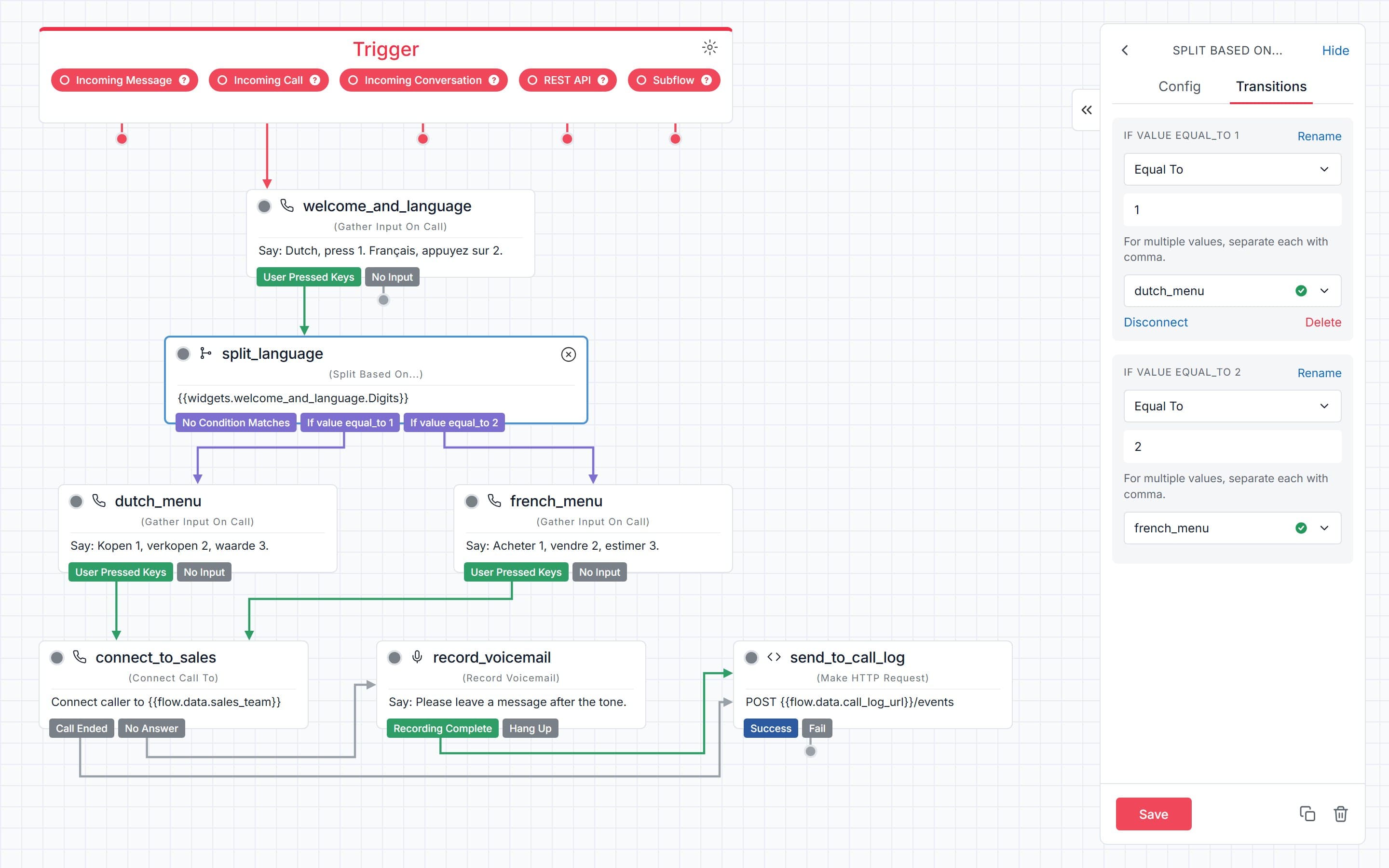Click Save button
Viewport: 1389px width, 868px height.
coord(1153,814)
